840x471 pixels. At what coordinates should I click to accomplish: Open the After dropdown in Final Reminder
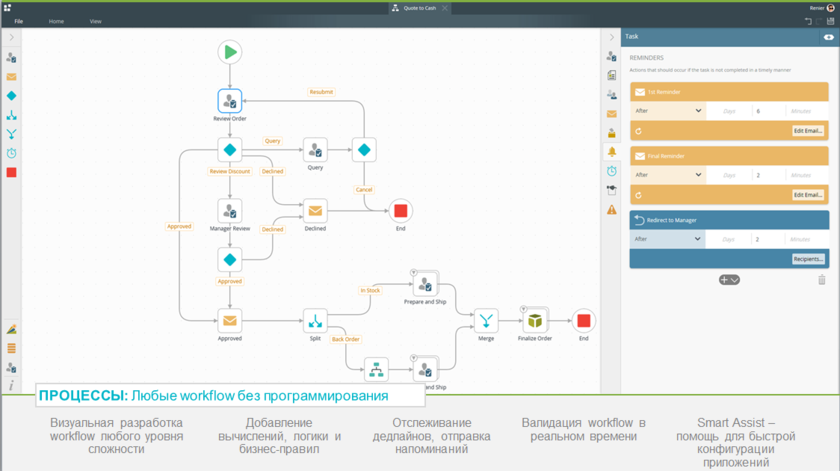pyautogui.click(x=668, y=175)
